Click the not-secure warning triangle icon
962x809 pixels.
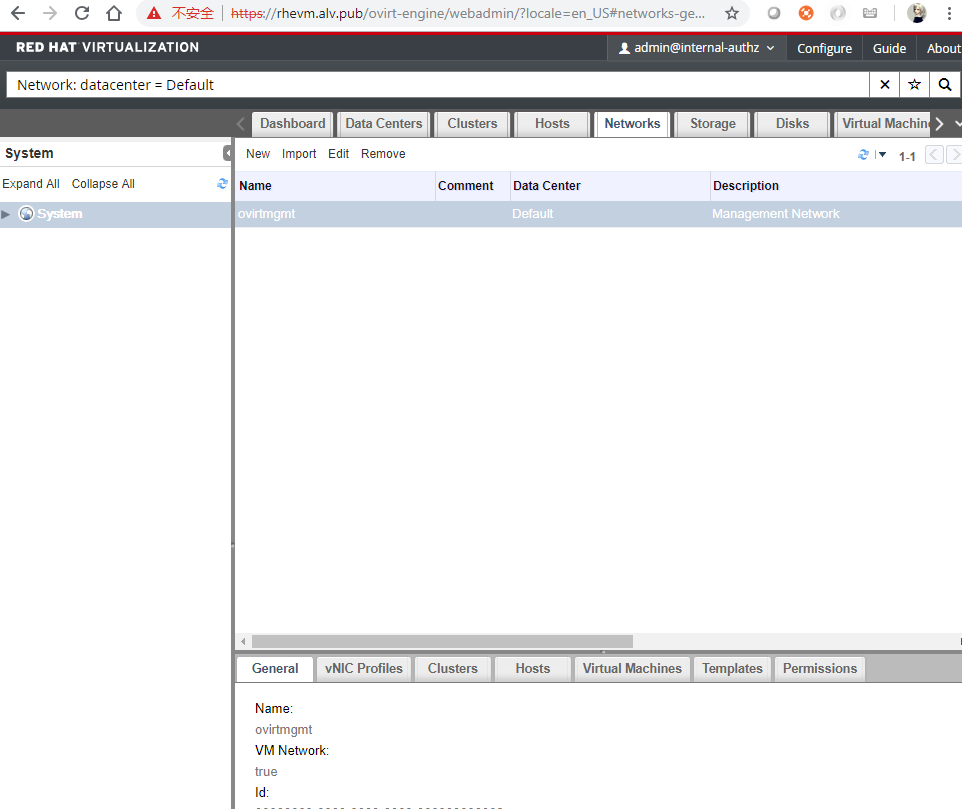[153, 13]
